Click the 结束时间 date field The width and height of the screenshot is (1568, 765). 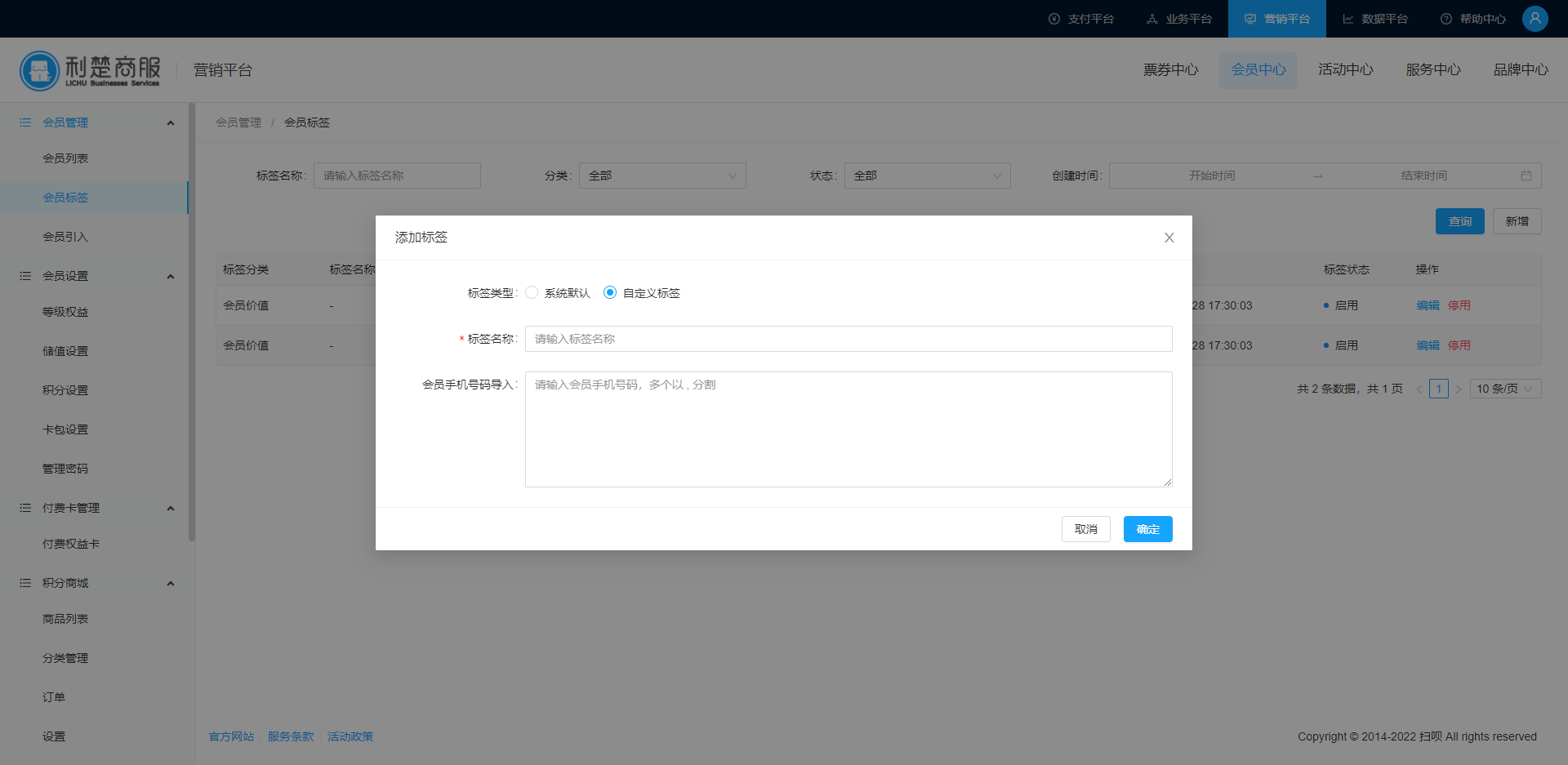(1423, 176)
